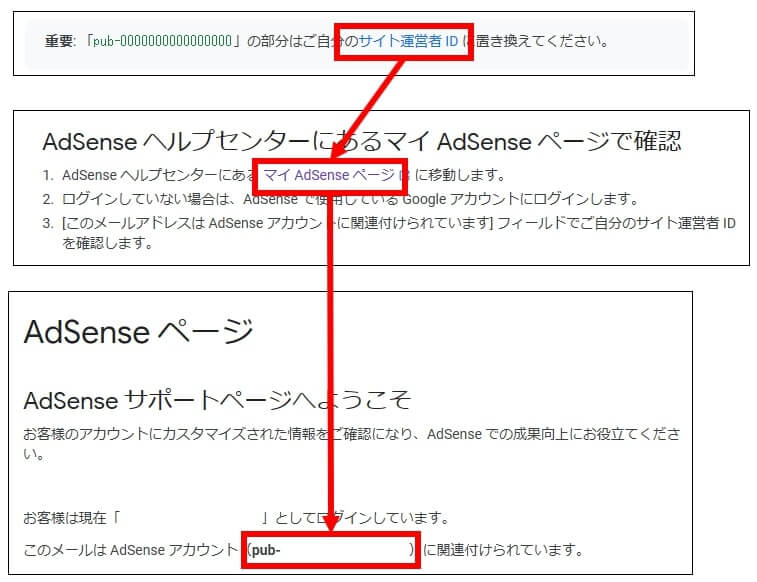Click the external-link icon after マイ AdSense ページ
The image size is (757, 582).
coord(404,175)
